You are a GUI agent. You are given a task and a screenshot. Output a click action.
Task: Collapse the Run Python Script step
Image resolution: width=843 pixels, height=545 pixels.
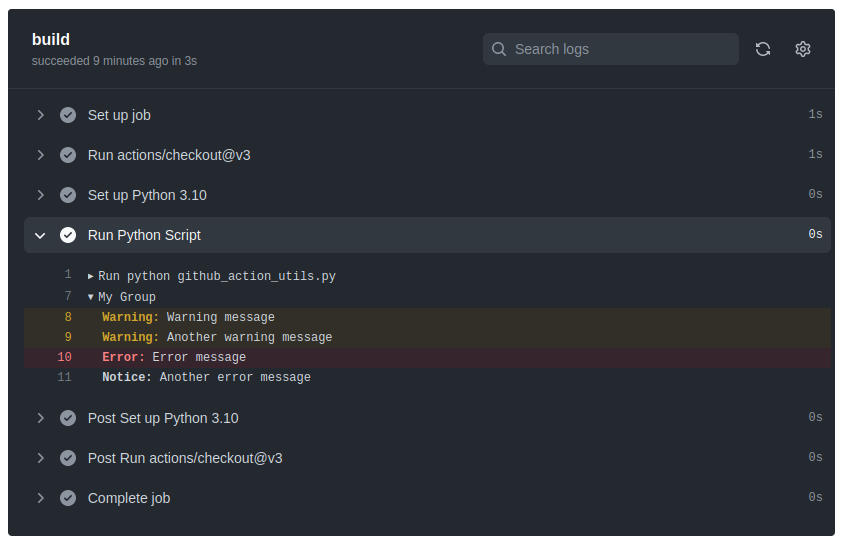point(40,235)
